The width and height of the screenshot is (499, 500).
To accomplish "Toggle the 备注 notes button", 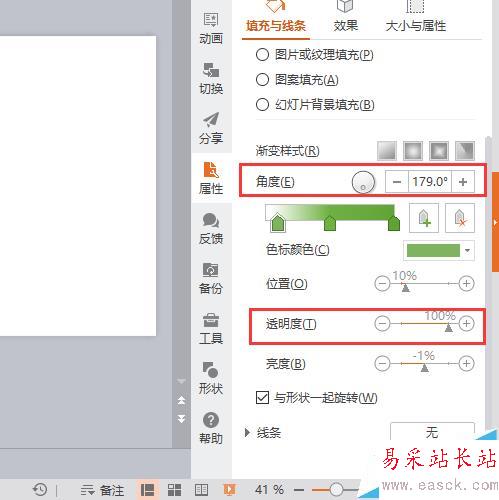I will (x=103, y=490).
